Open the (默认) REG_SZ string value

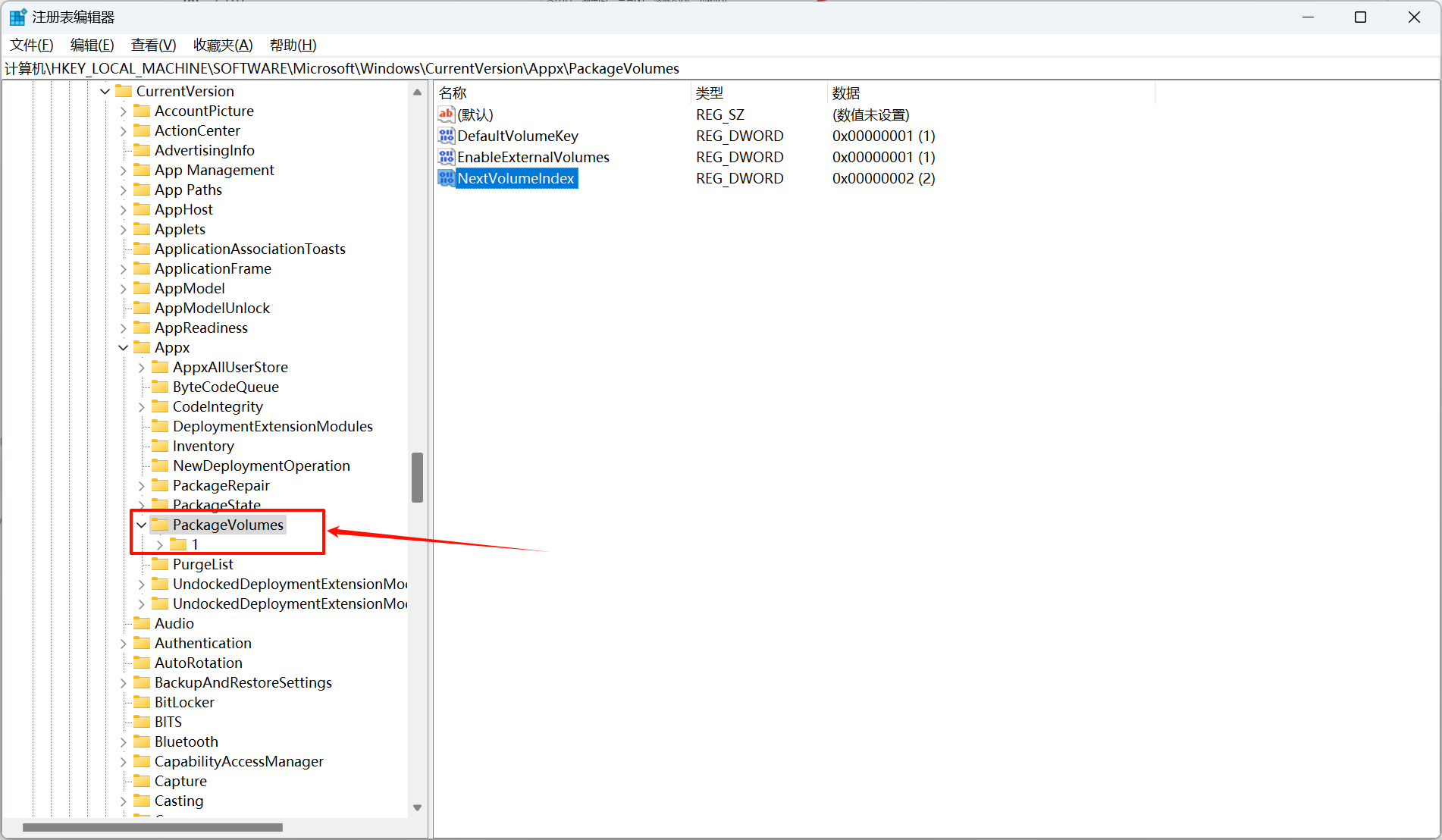(475, 114)
